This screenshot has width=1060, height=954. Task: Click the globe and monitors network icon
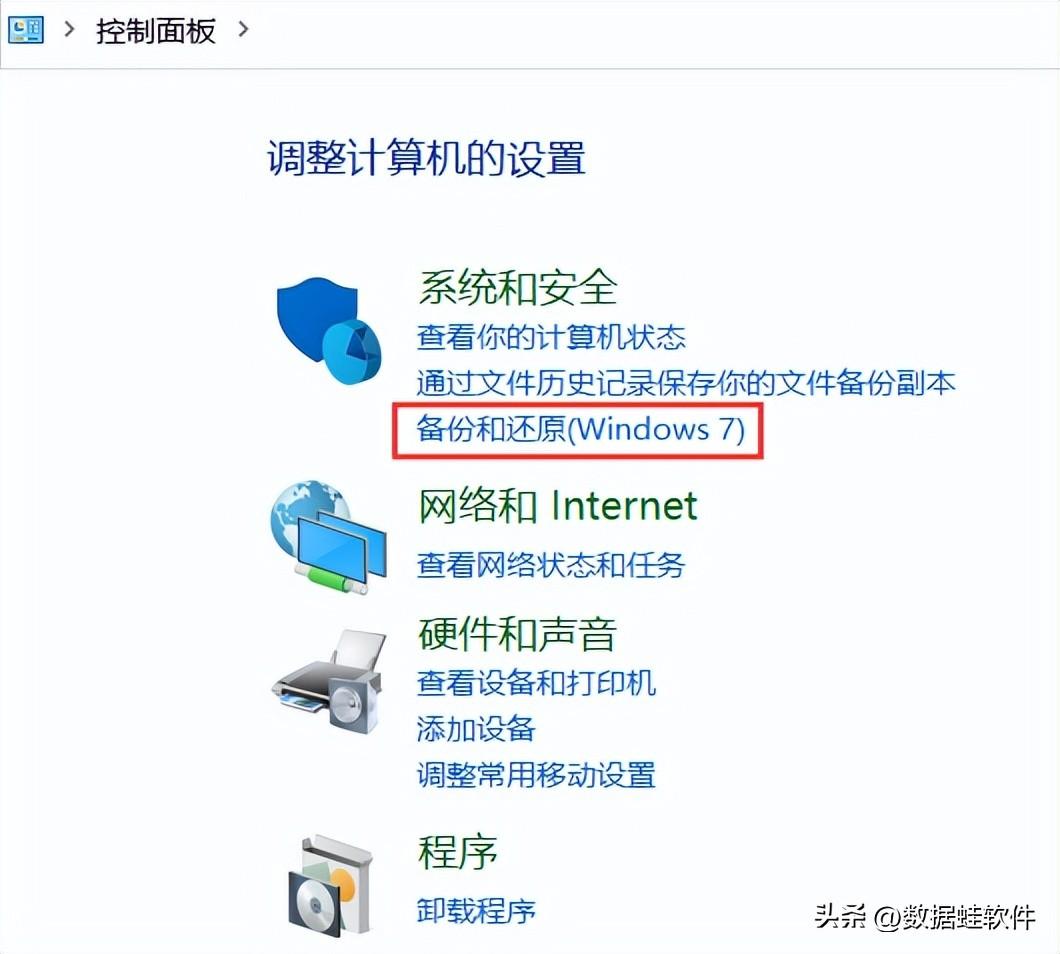coord(329,538)
